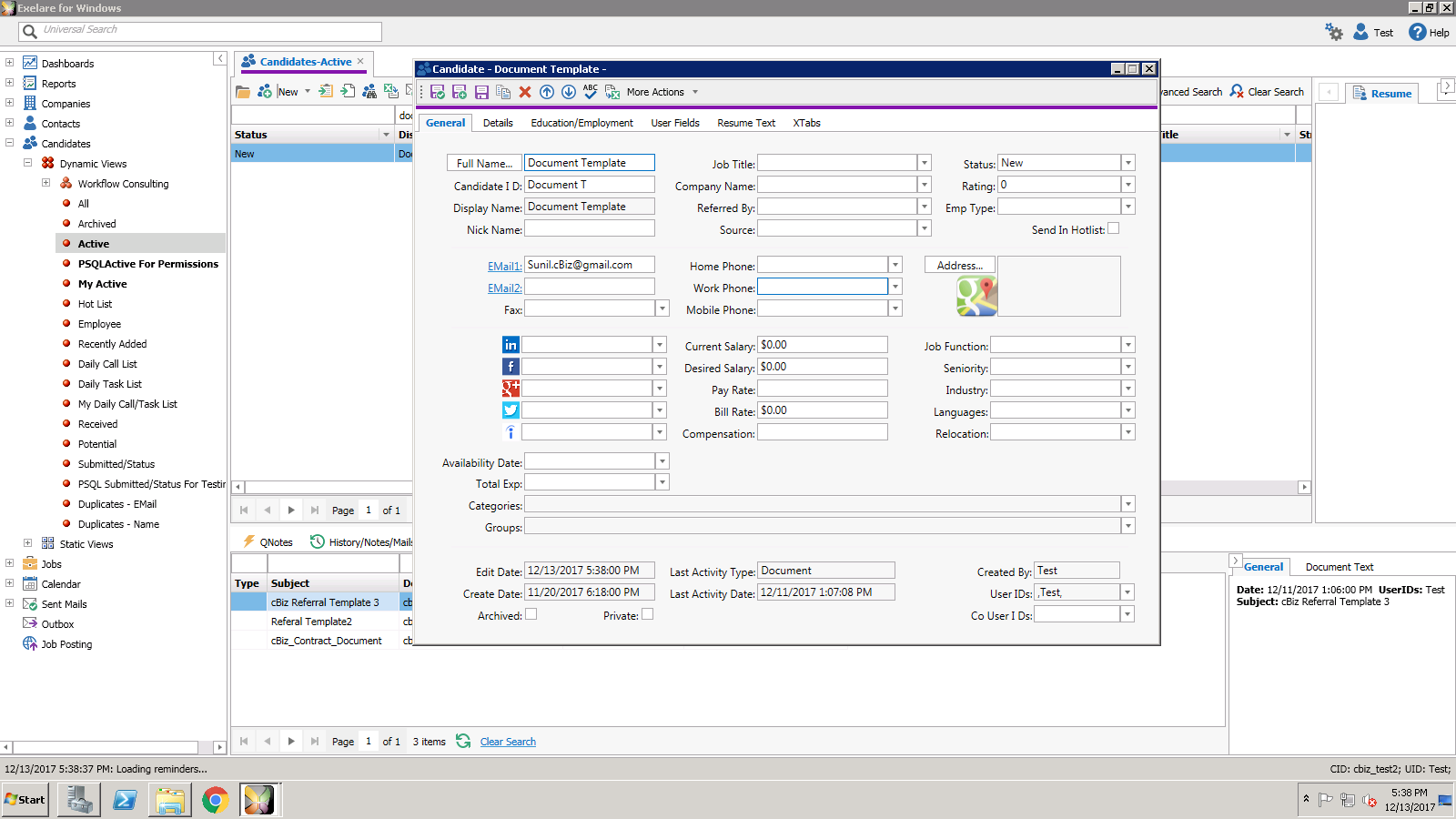
Task: Click the Save and New toolbar icon
Action: click(x=460, y=92)
